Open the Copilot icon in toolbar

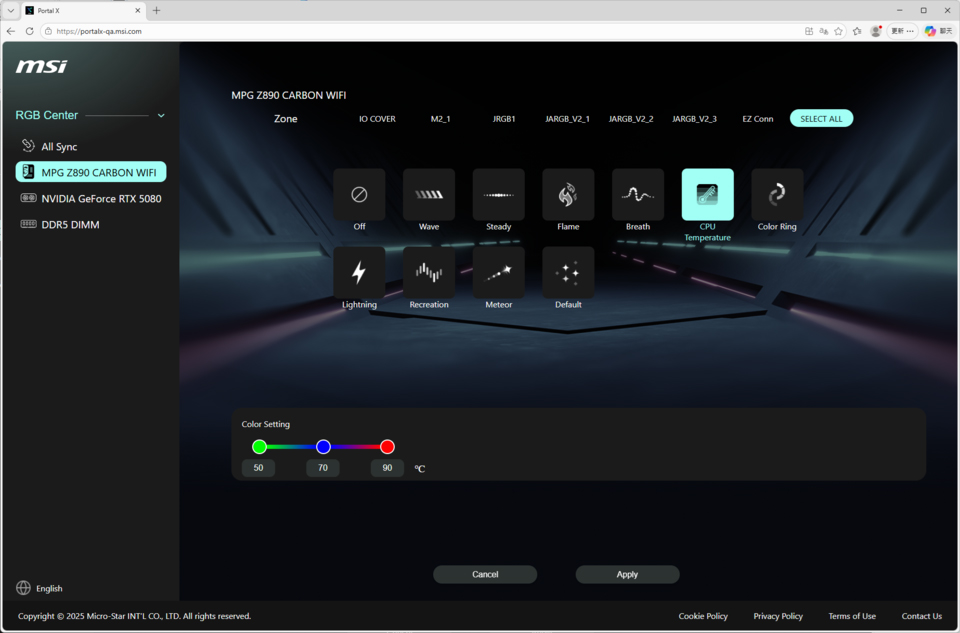[x=931, y=31]
